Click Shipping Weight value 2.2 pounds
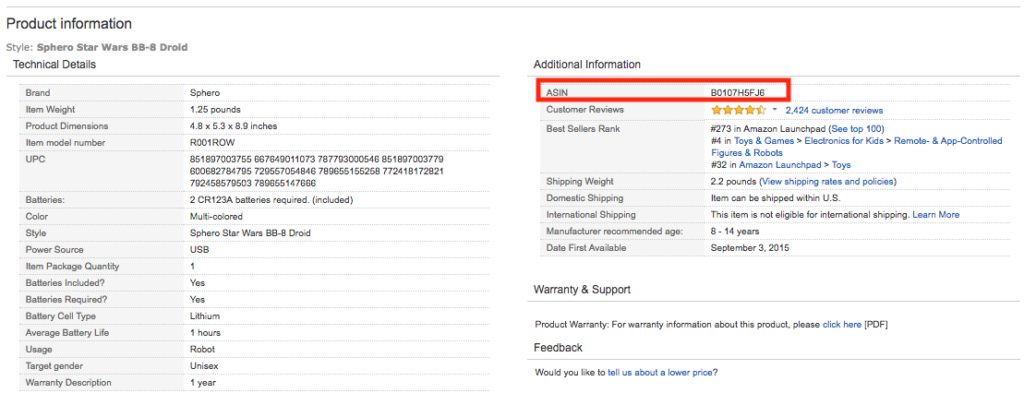 coord(735,181)
